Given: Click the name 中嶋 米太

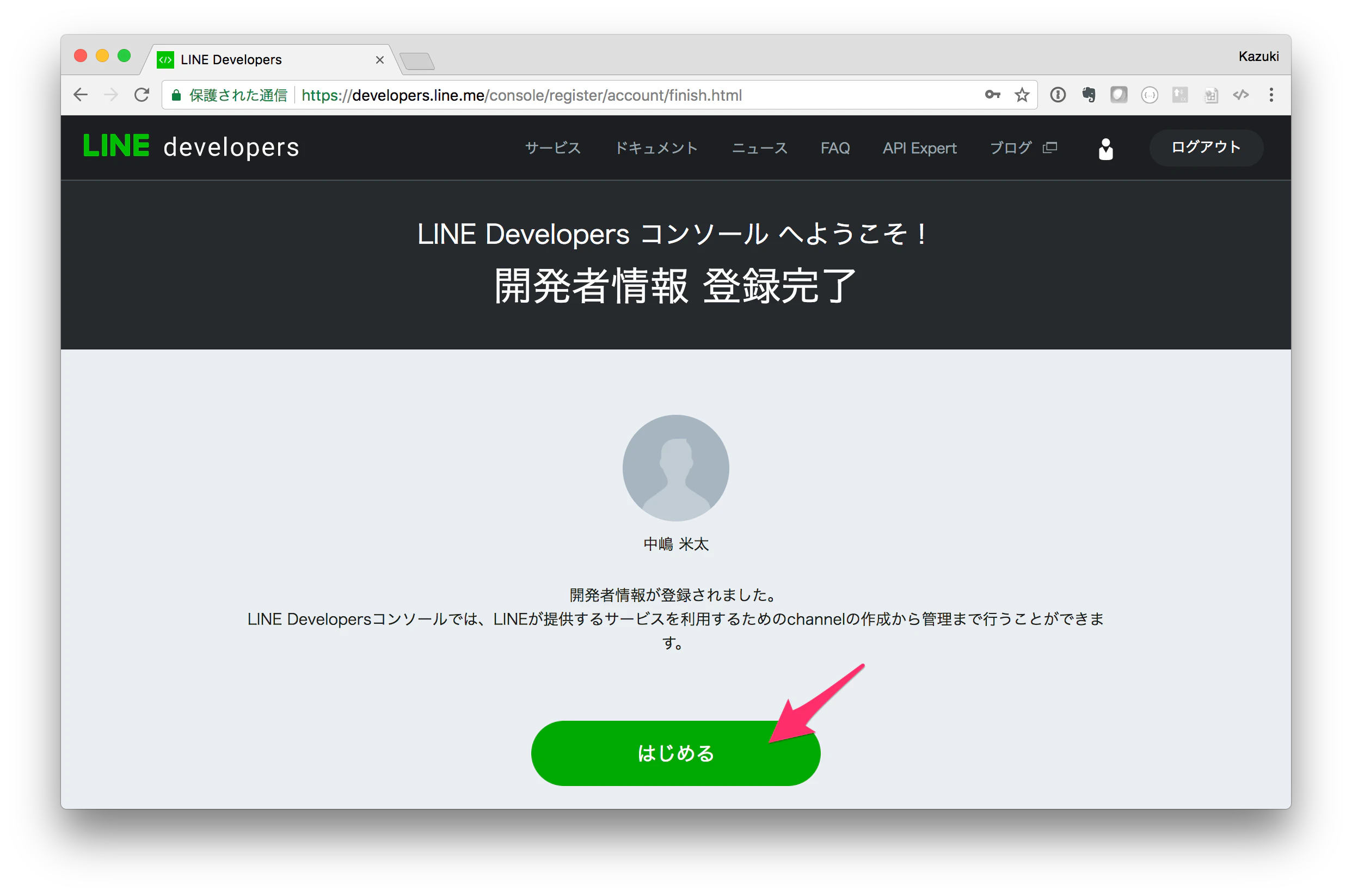Looking at the screenshot, I should click(675, 544).
